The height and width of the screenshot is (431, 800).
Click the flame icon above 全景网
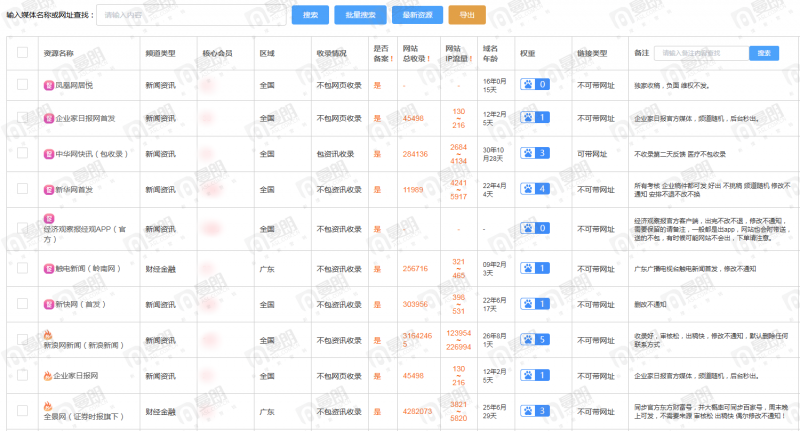pos(48,406)
